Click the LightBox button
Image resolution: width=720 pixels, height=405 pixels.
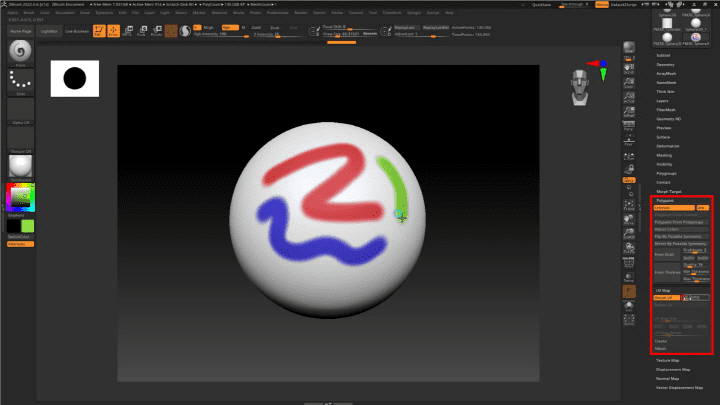coord(49,31)
